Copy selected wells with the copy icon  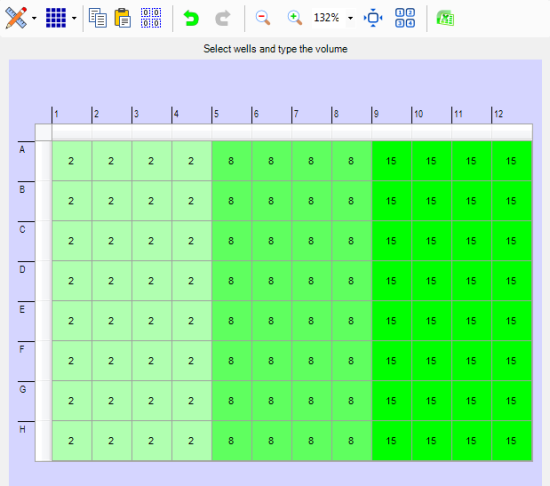point(98,18)
